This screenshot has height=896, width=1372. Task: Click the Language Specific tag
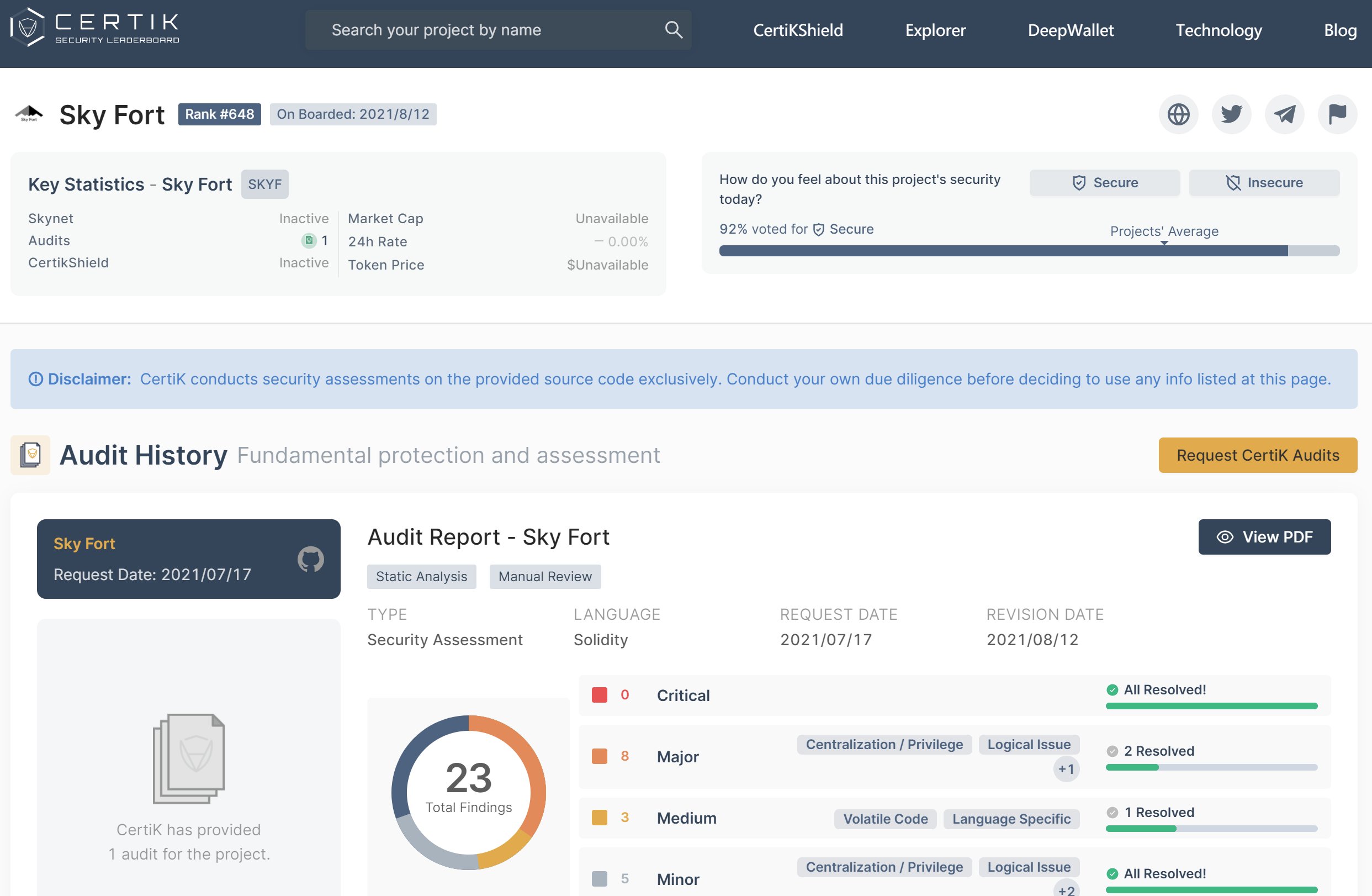tap(1011, 819)
